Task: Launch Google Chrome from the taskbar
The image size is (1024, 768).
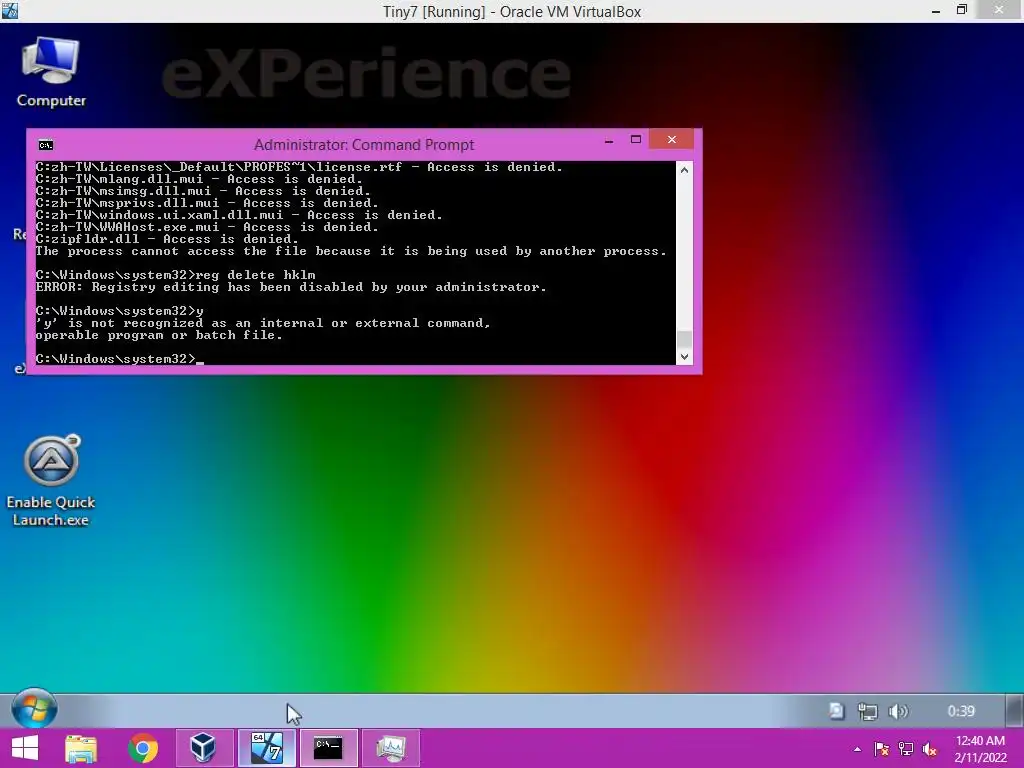Action: [x=143, y=748]
